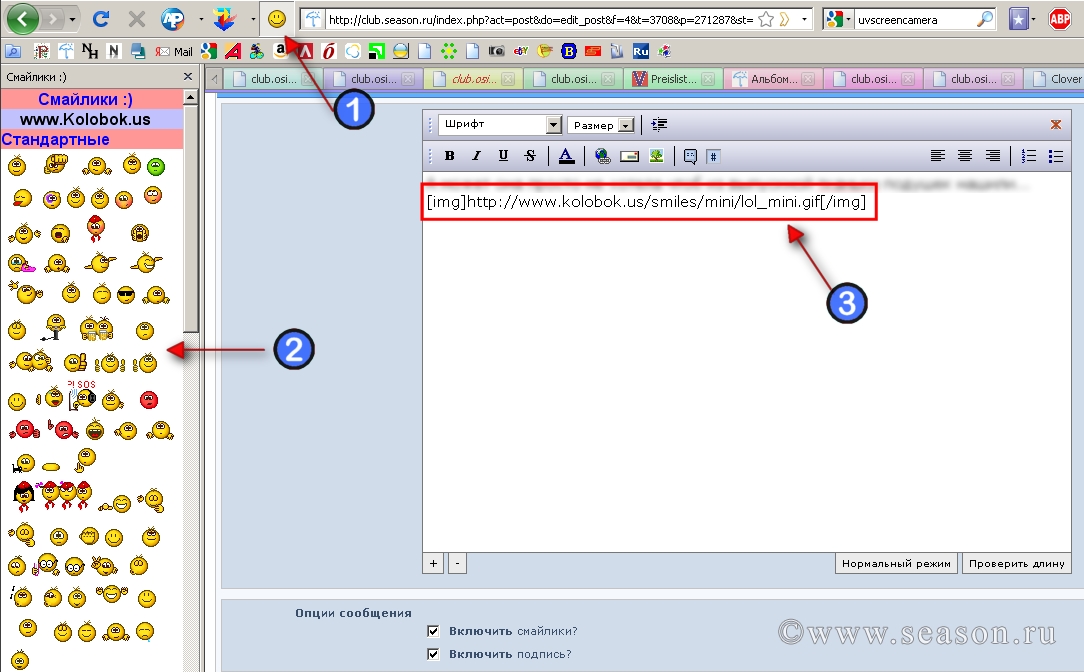
Task: Open the eBay bookmark icon
Action: click(521, 50)
